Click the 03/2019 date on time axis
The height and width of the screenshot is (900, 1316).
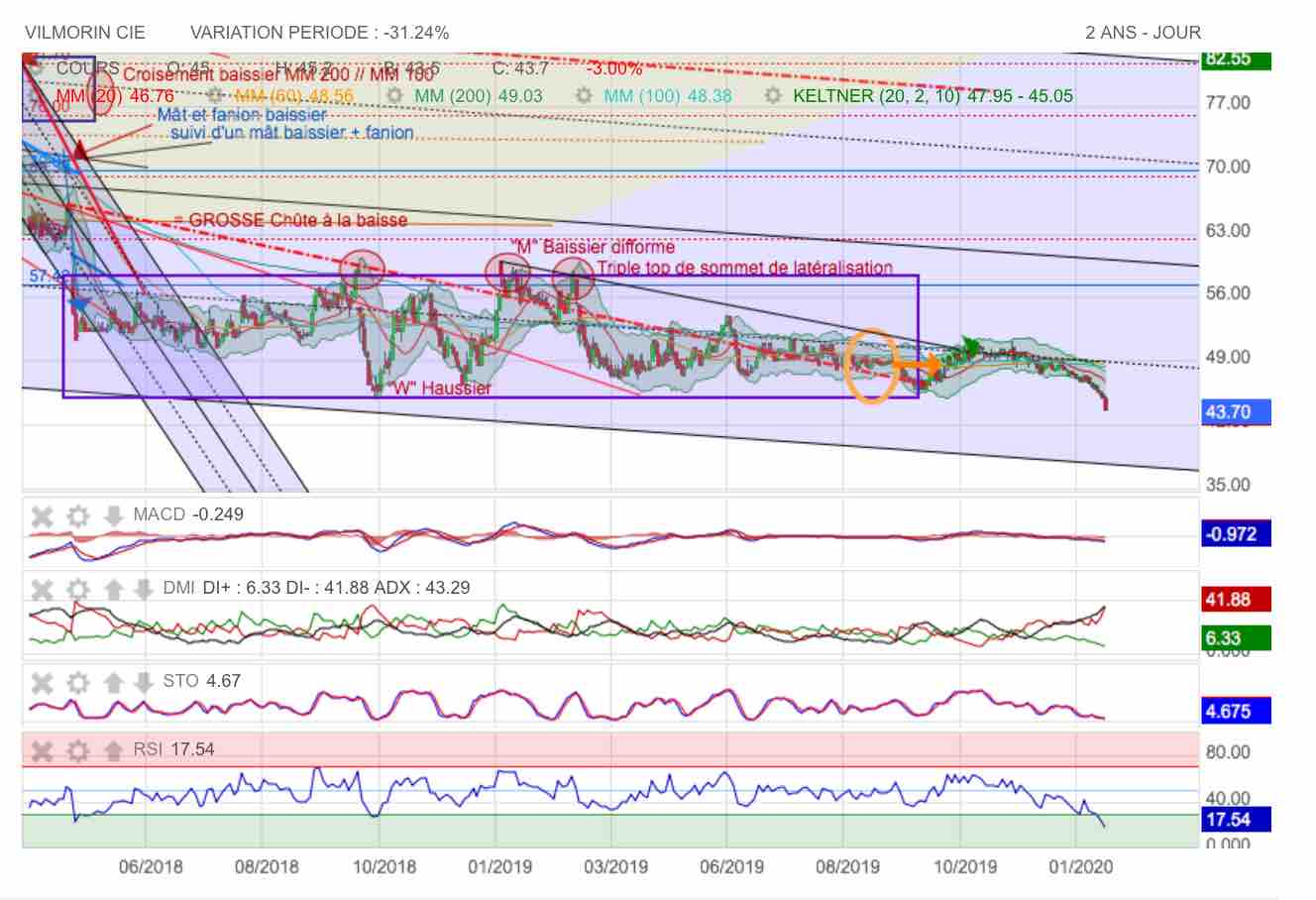coord(615,867)
